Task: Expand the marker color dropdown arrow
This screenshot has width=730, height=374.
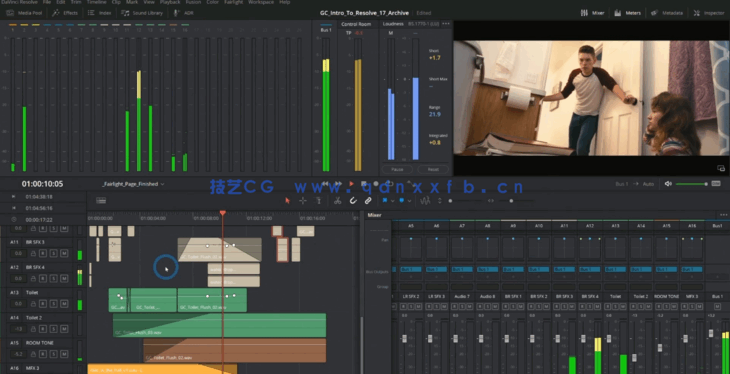Action: (409, 201)
